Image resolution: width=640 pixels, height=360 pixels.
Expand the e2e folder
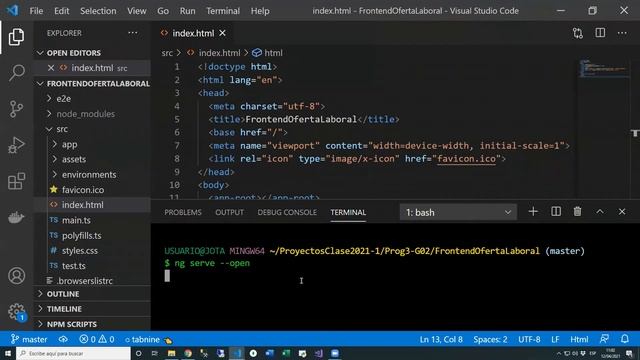pyautogui.click(x=63, y=98)
